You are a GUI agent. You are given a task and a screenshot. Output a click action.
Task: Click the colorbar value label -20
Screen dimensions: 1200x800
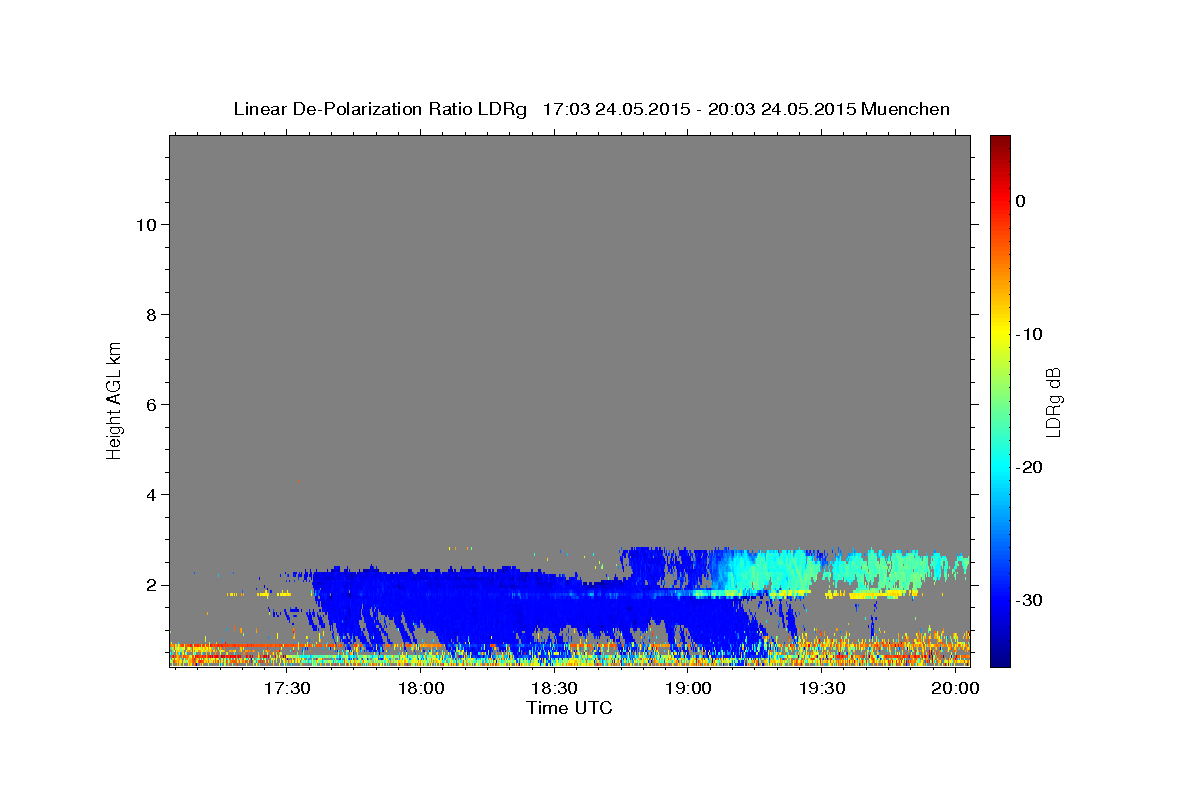click(1029, 467)
